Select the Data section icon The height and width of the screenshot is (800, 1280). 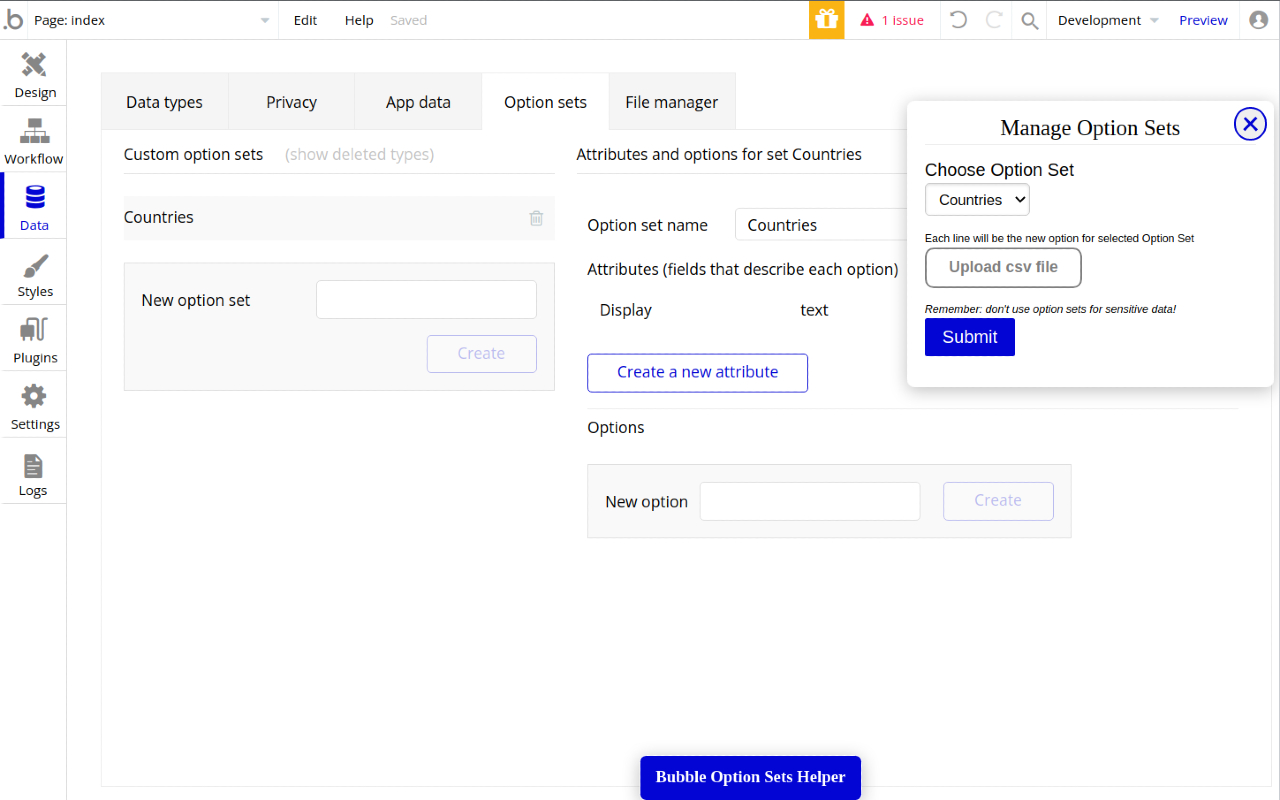coord(34,205)
